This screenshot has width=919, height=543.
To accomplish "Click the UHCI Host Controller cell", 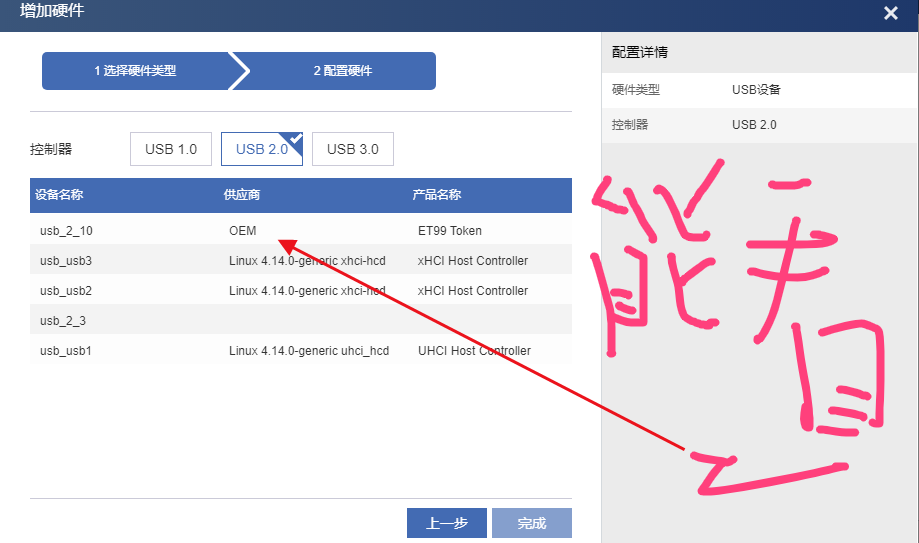I will point(474,350).
